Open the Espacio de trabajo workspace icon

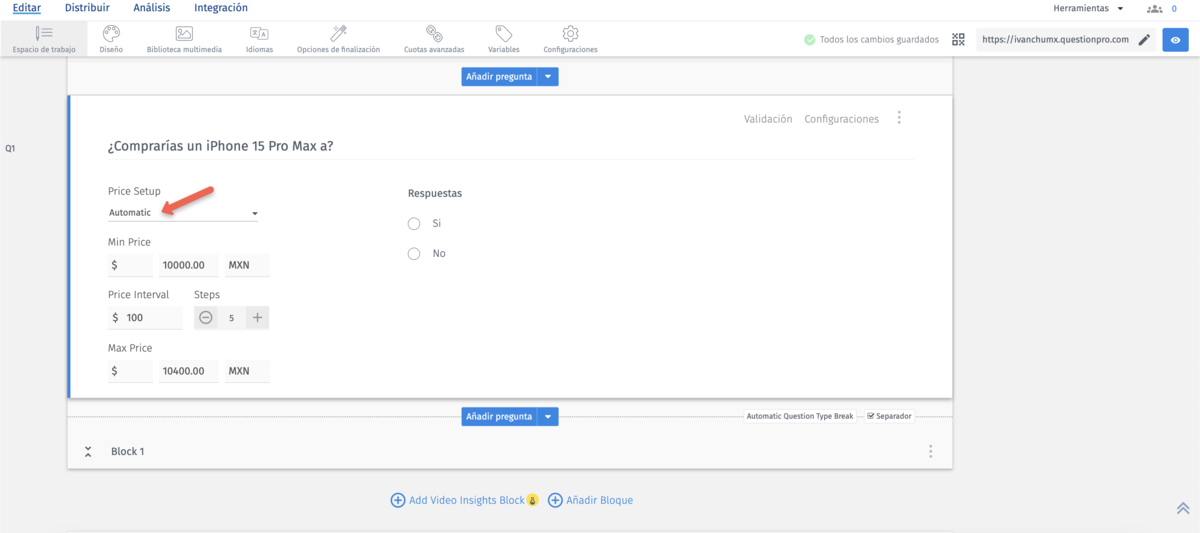(x=44, y=33)
